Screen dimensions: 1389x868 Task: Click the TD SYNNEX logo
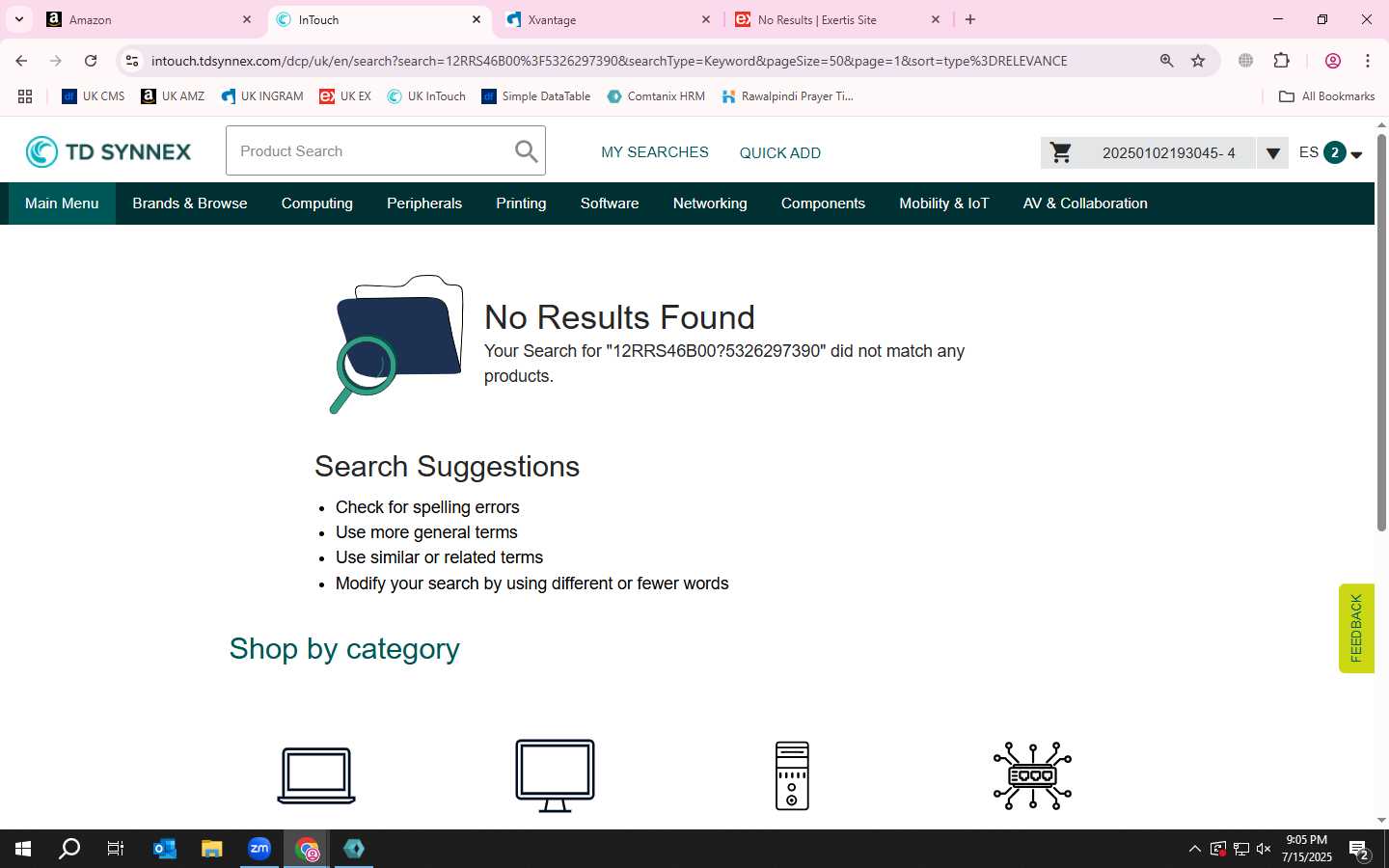point(108,151)
